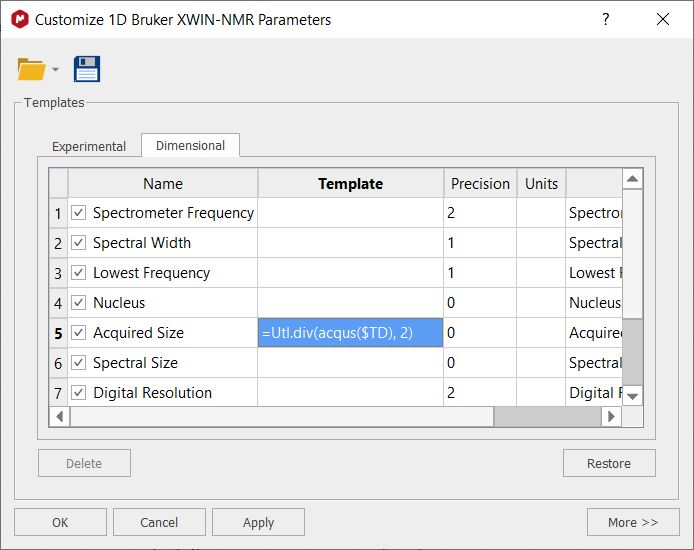The width and height of the screenshot is (694, 550).
Task: Toggle the Acquired Size checkbox
Action: tap(78, 333)
